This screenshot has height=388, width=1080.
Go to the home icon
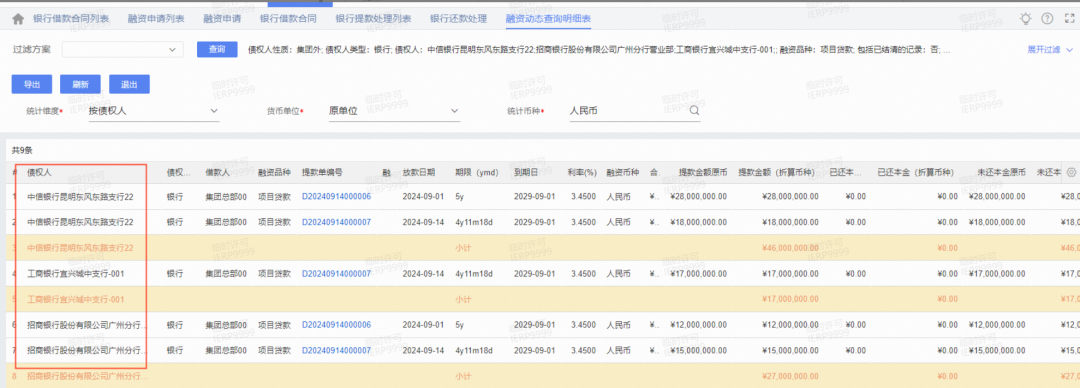coord(18,19)
